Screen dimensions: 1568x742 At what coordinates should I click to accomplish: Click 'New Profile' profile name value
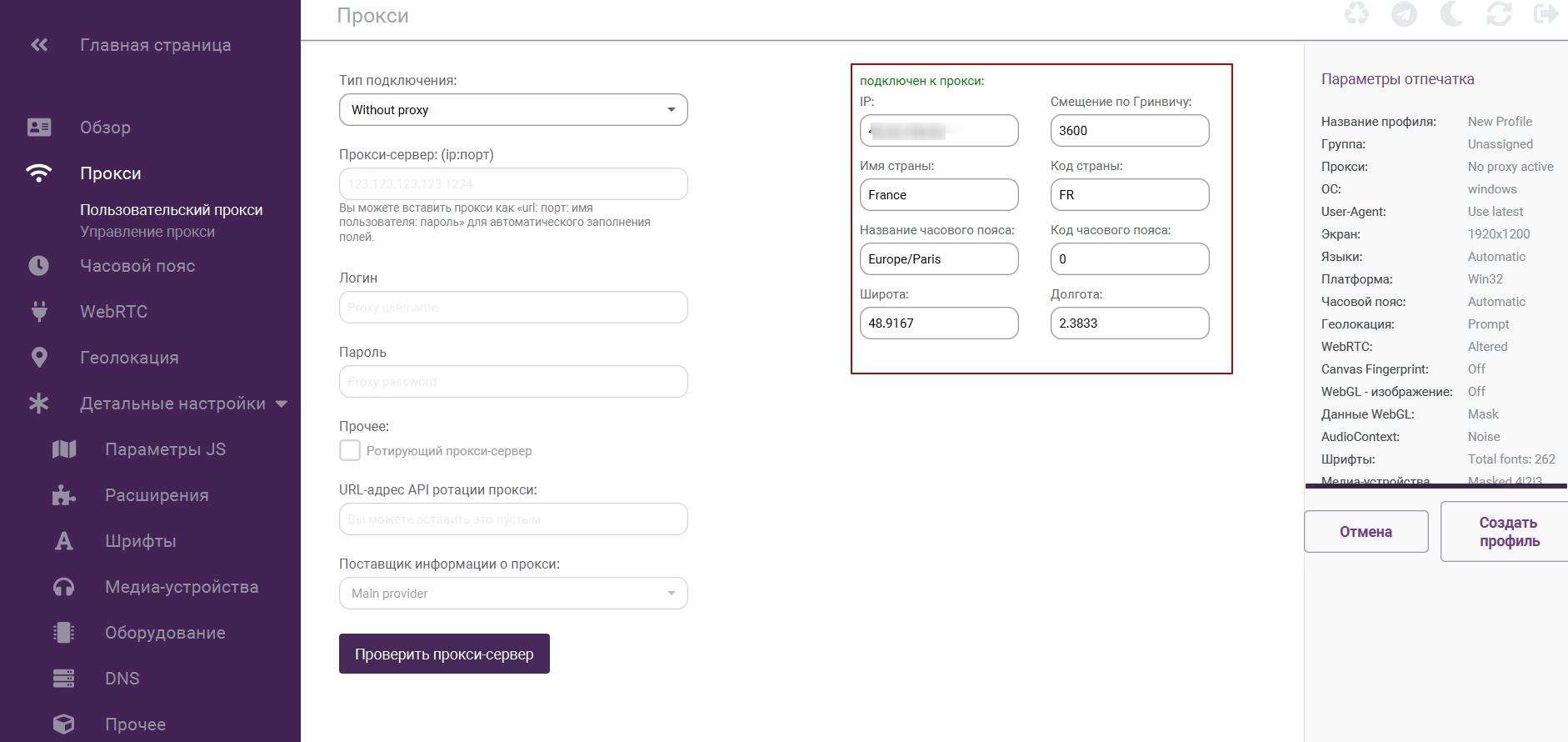(x=1500, y=122)
